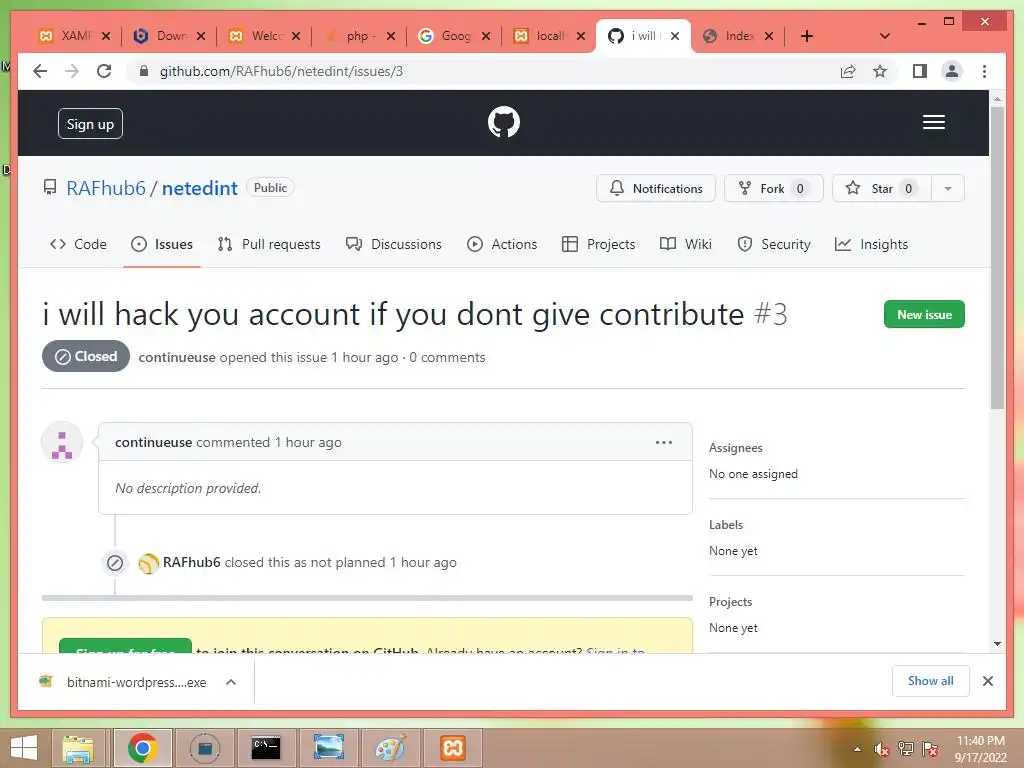Open the XAMPP taskbar icon
Image resolution: width=1024 pixels, height=768 pixels.
[x=453, y=748]
